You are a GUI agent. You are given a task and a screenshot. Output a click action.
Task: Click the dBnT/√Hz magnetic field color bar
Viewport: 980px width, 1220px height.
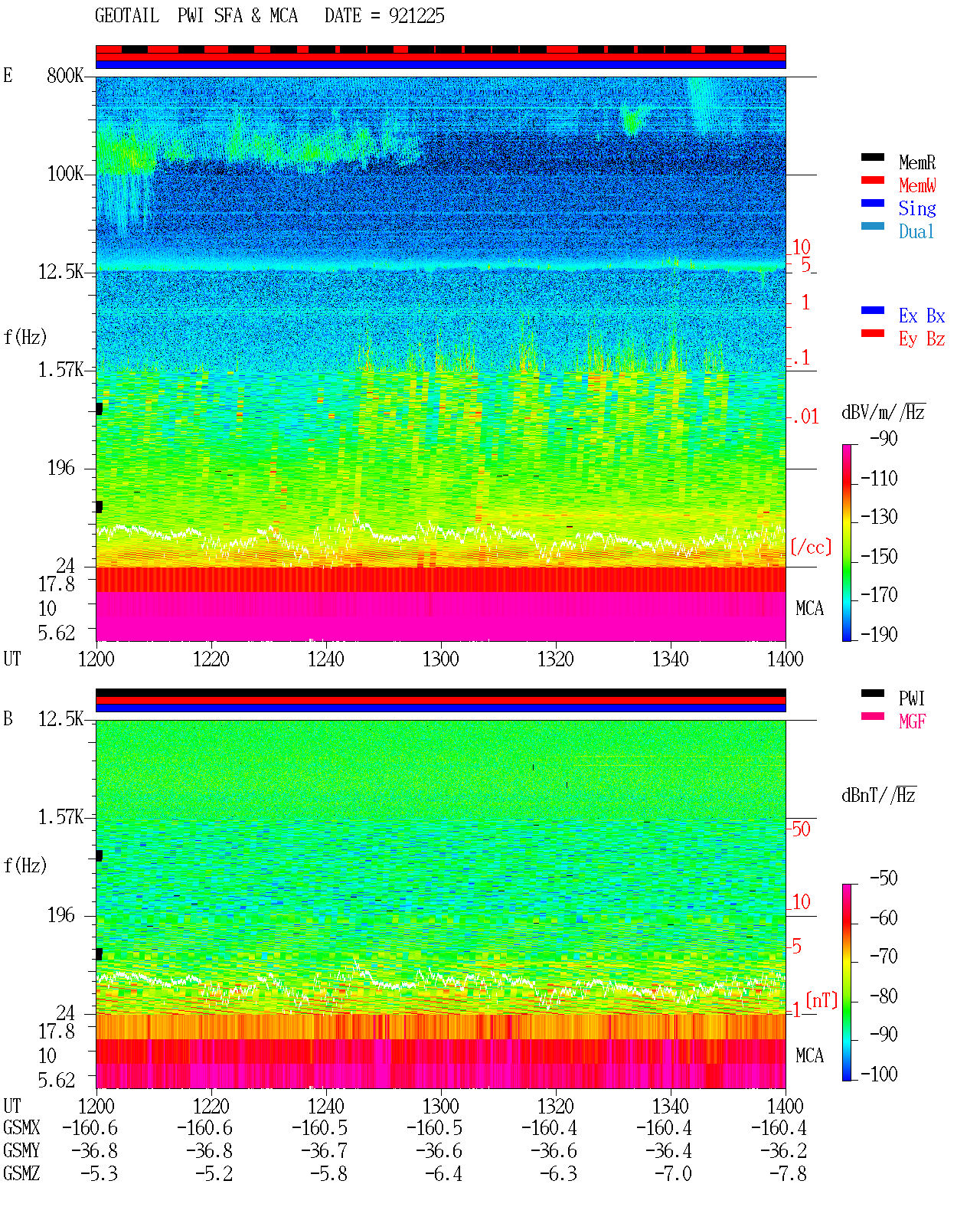pyautogui.click(x=846, y=983)
